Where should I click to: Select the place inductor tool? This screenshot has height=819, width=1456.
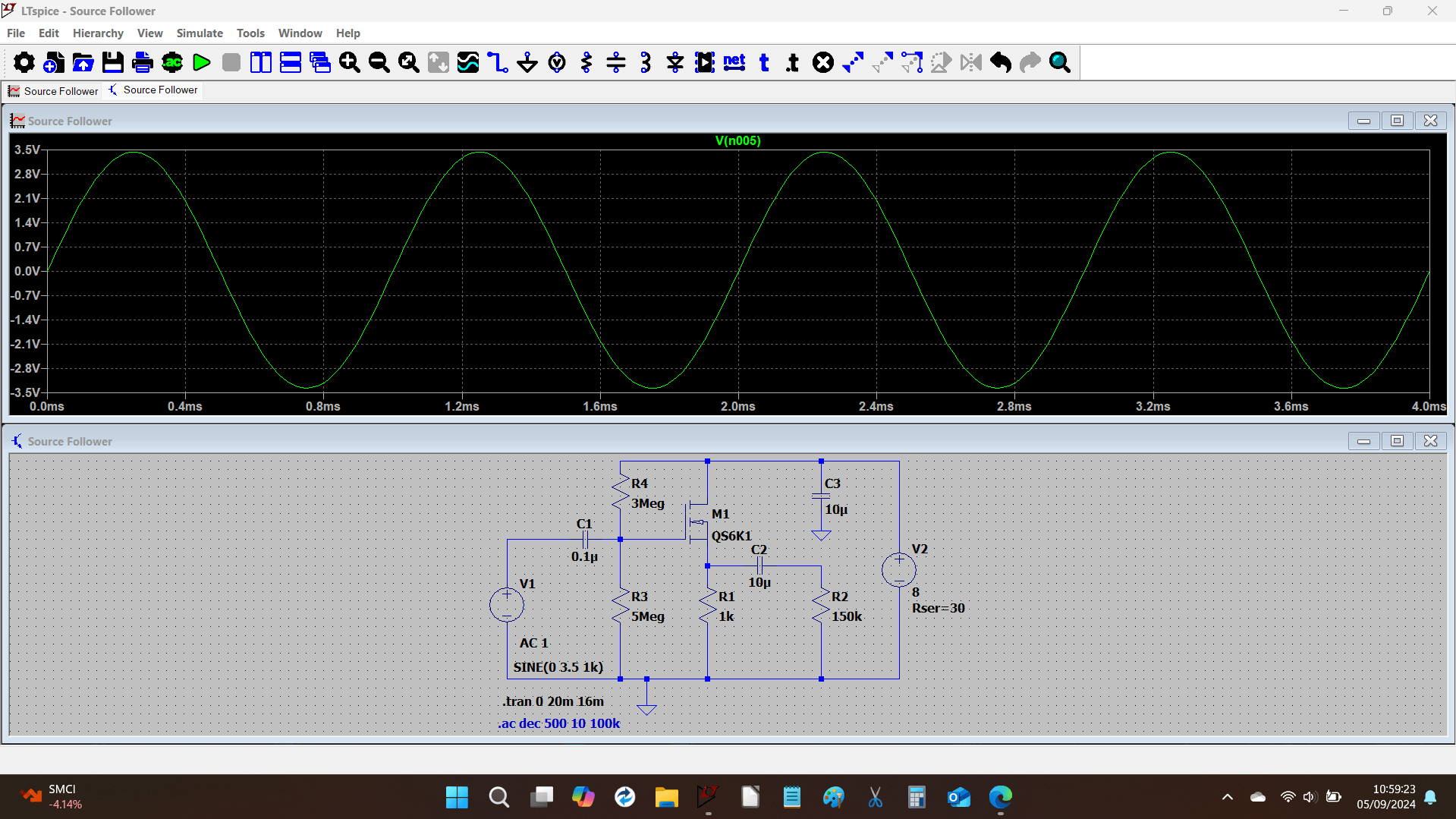point(646,62)
